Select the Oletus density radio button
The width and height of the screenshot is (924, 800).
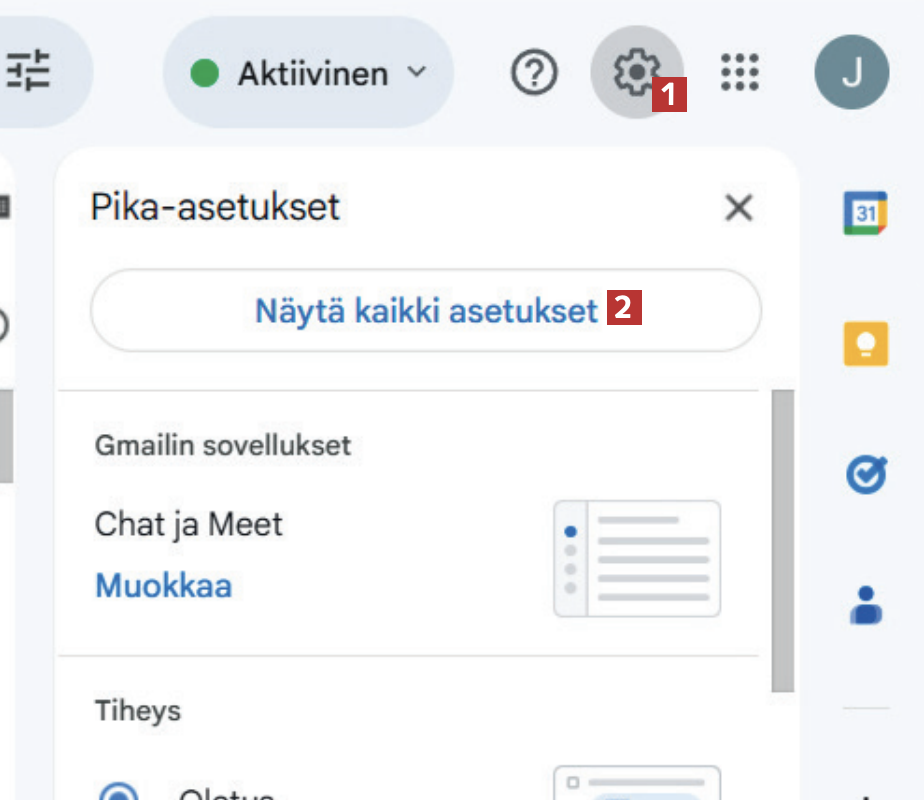click(119, 792)
